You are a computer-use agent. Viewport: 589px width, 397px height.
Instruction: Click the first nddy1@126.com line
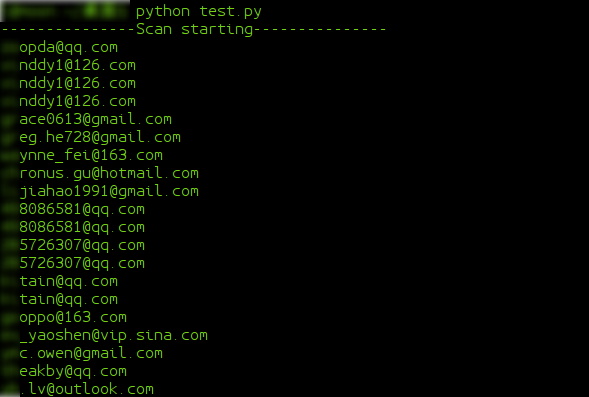coord(77,65)
